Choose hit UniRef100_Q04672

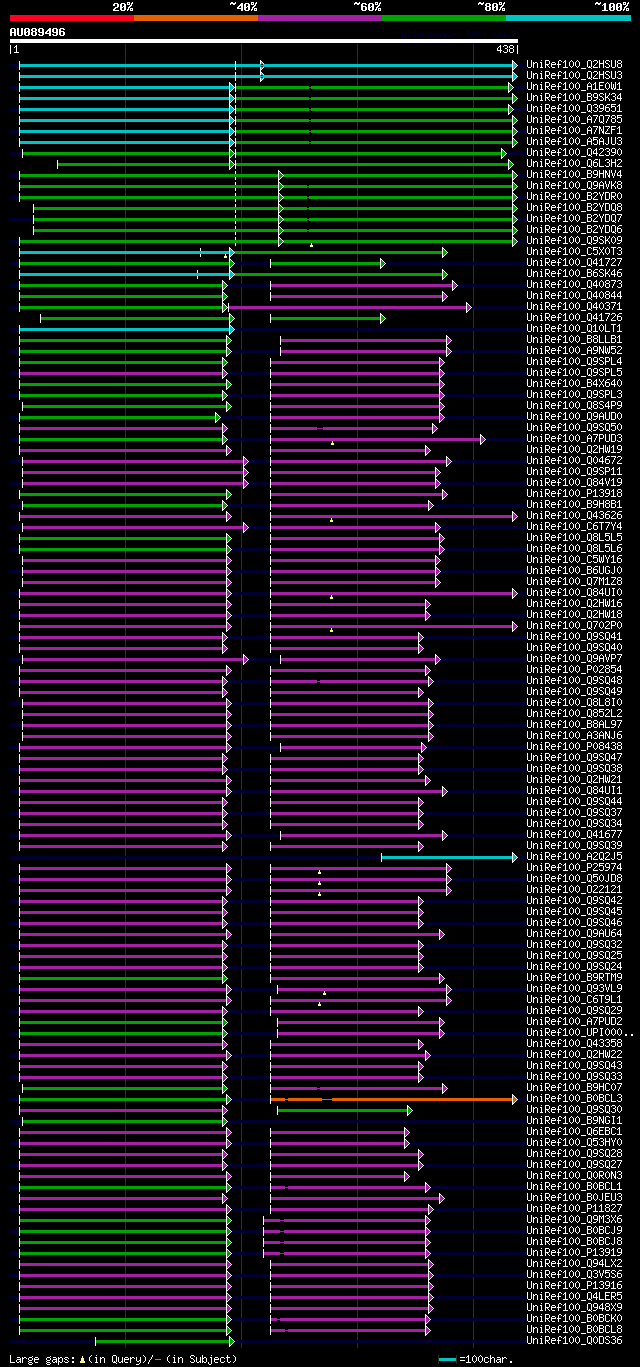(x=574, y=460)
